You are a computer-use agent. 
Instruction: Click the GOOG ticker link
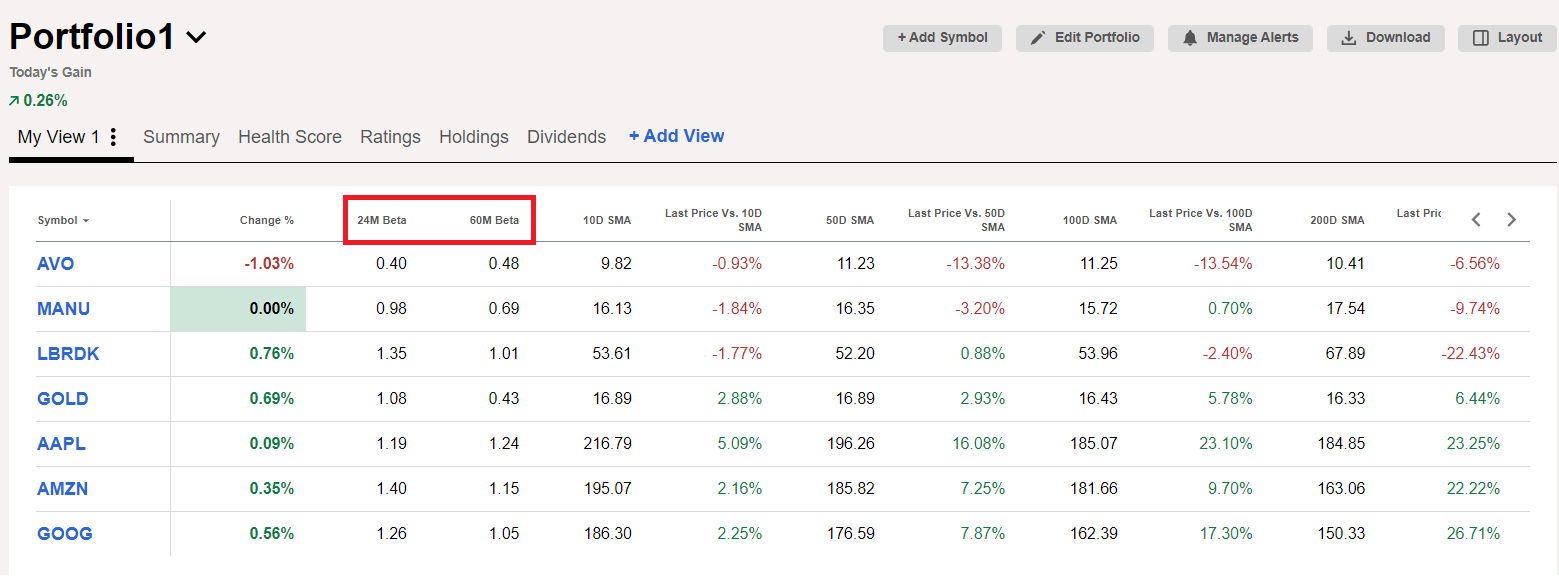(64, 533)
